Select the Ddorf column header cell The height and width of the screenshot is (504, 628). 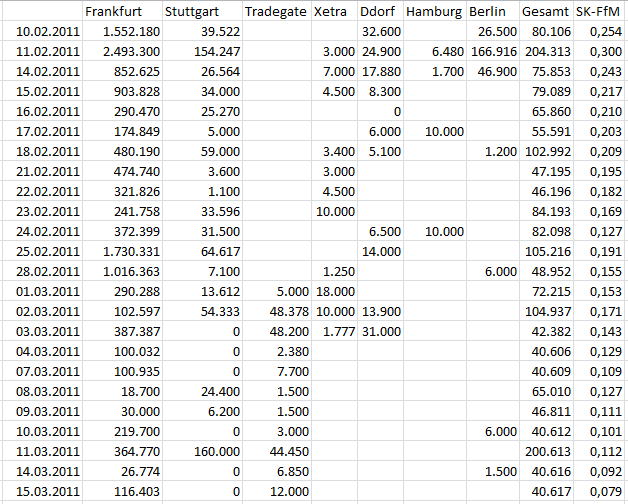coord(380,11)
